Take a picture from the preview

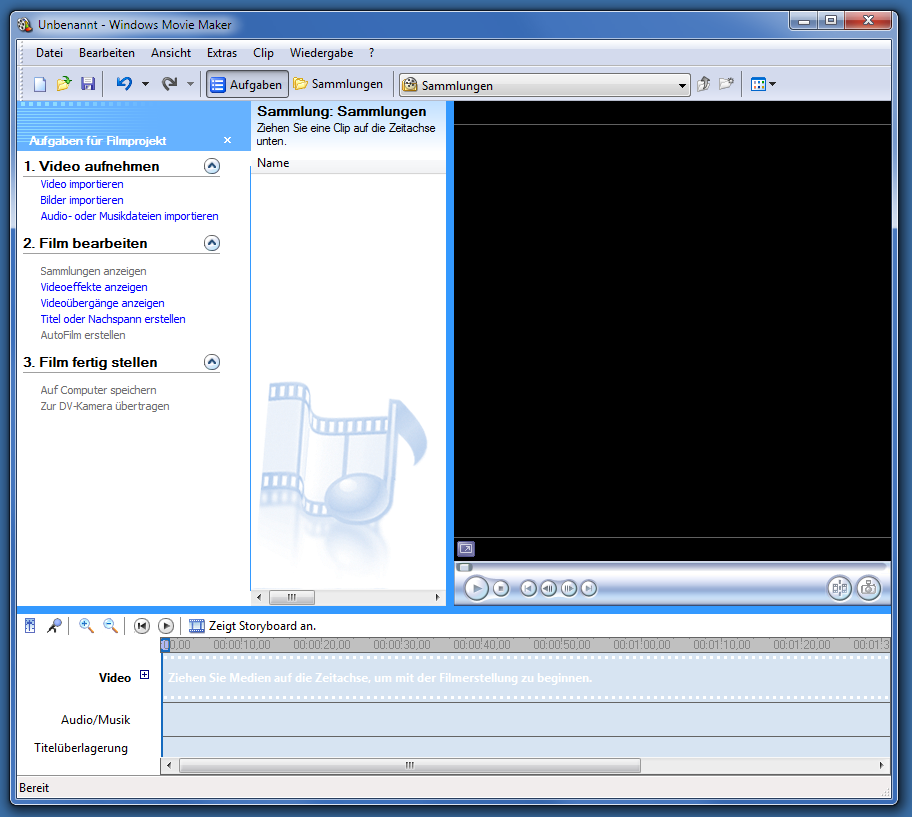(868, 588)
